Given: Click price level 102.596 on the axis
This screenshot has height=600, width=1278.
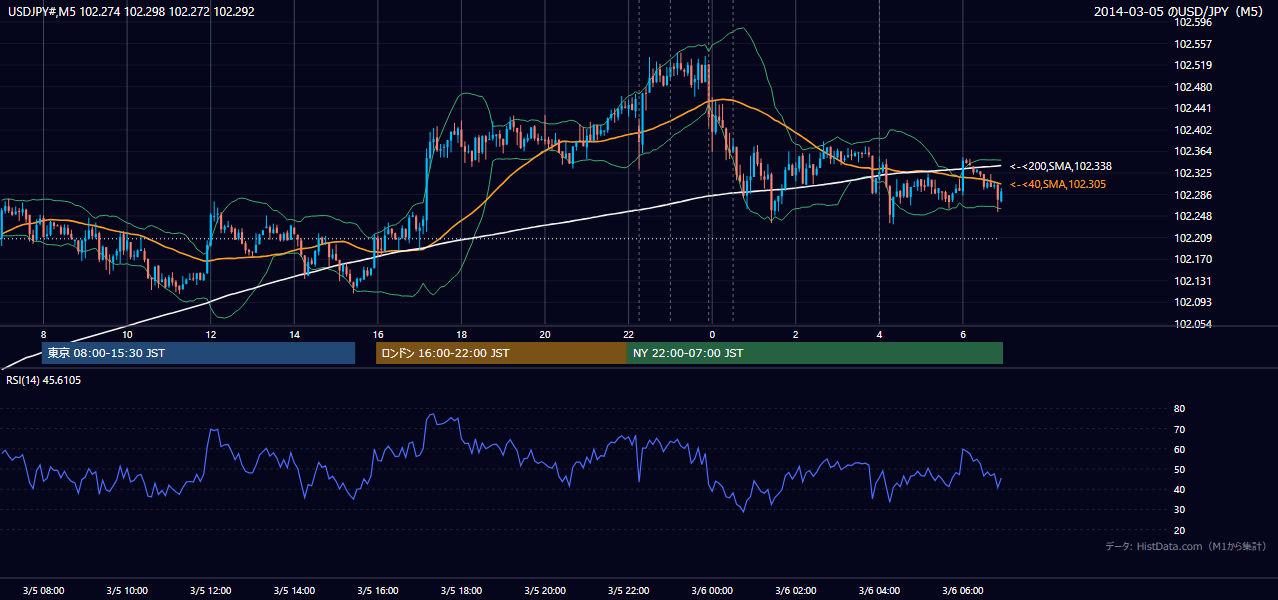Looking at the screenshot, I should pyautogui.click(x=1191, y=22).
